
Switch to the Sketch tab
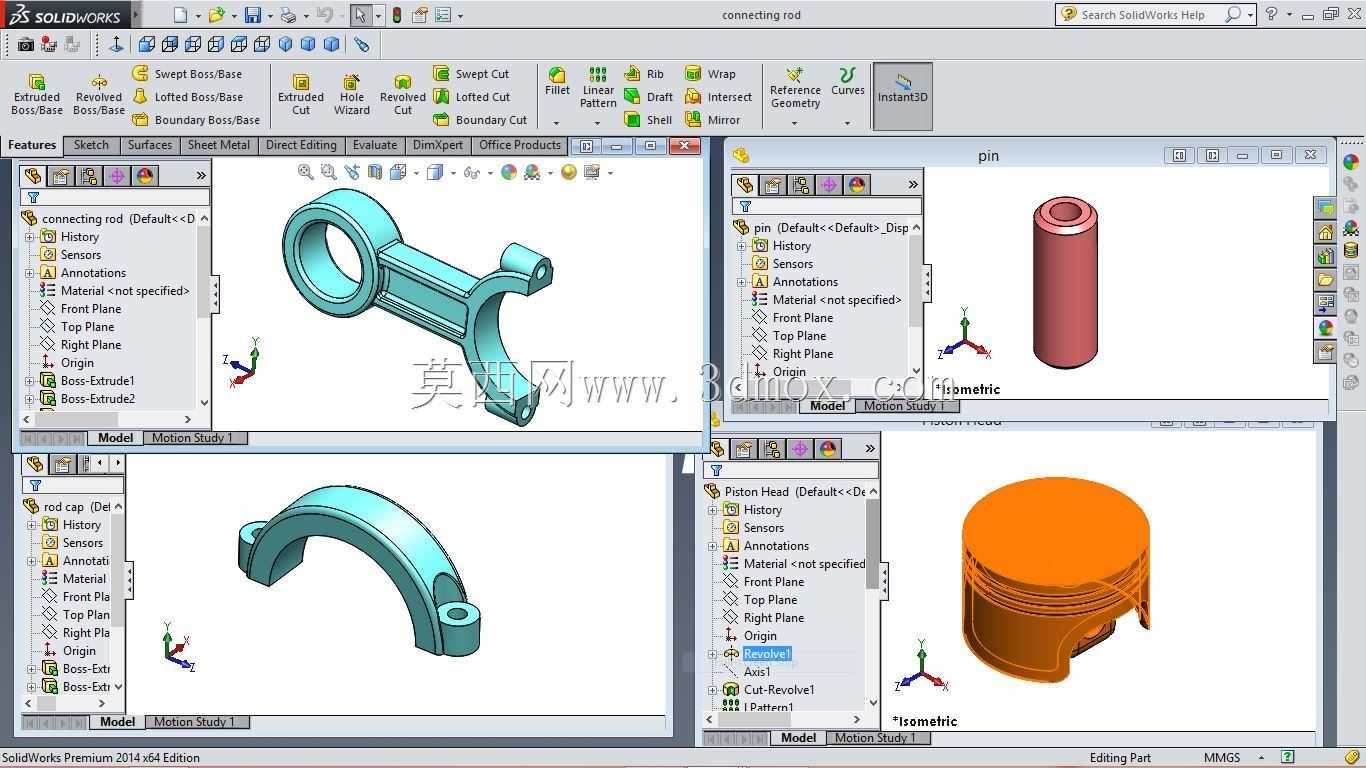[x=91, y=145]
